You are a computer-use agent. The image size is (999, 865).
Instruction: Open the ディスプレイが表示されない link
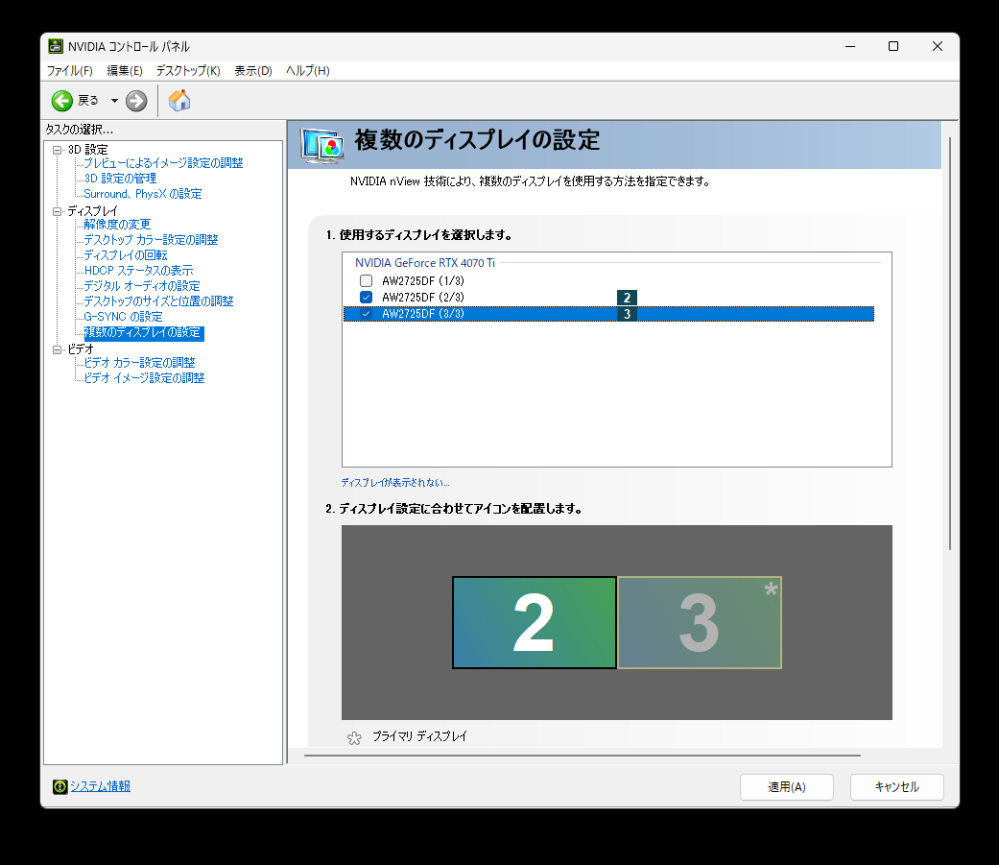[395, 483]
